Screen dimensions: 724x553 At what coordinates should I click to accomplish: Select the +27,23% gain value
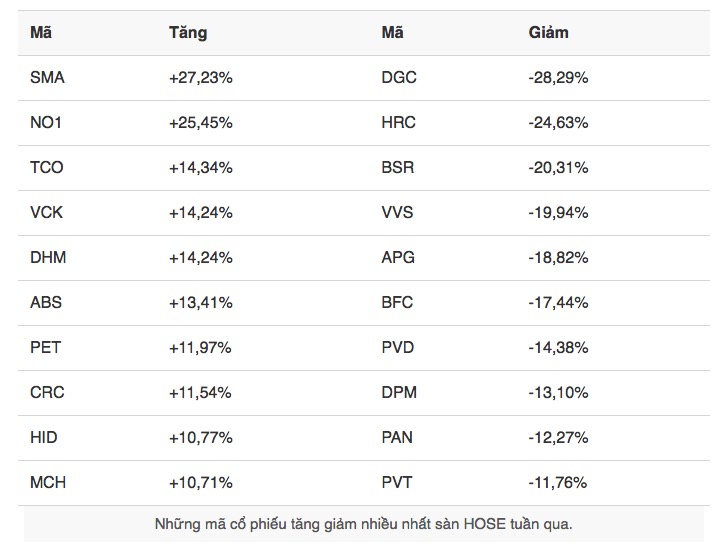(201, 78)
